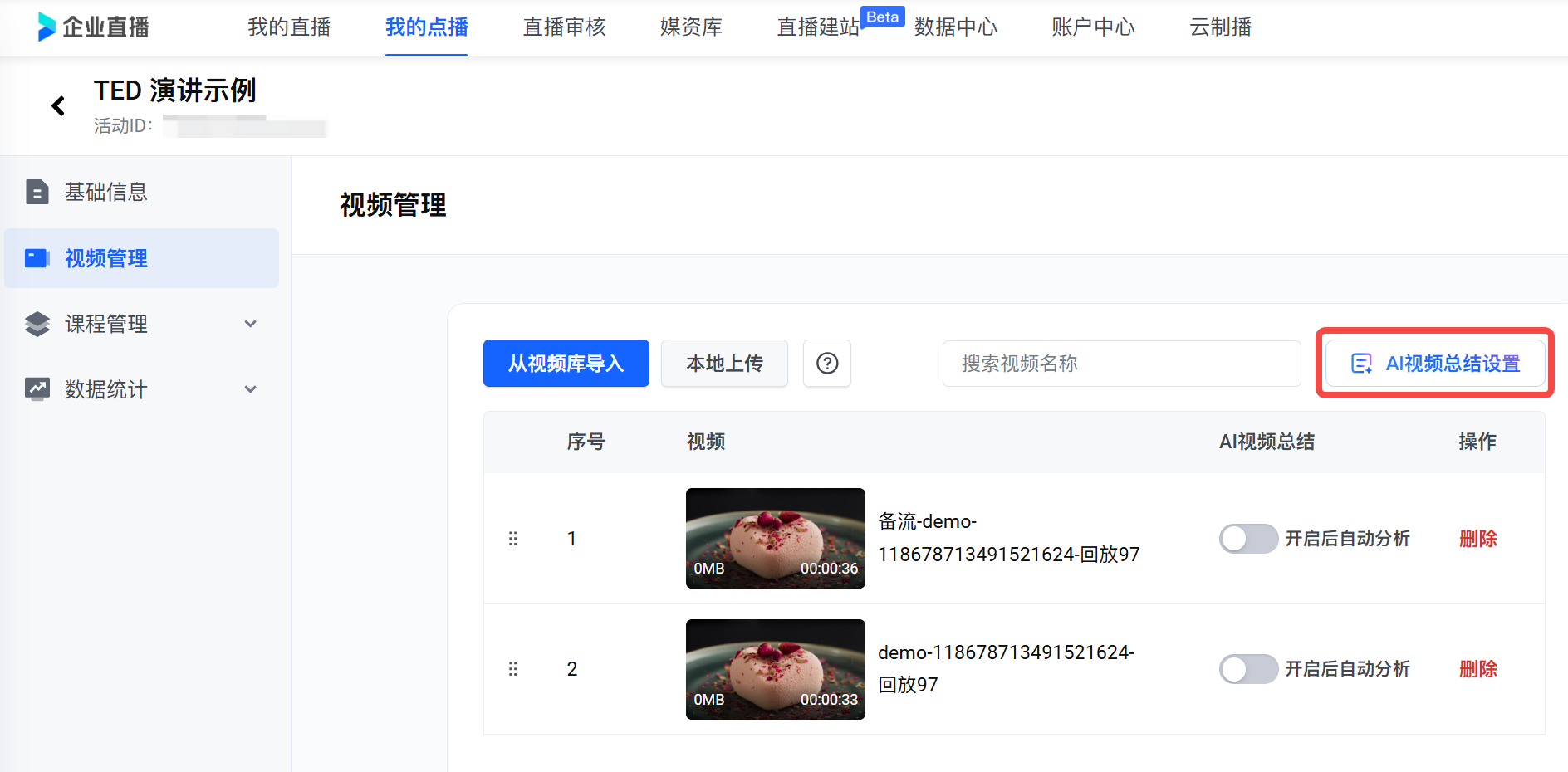
Task: Go to the 数据中心 tab
Action: (x=956, y=27)
